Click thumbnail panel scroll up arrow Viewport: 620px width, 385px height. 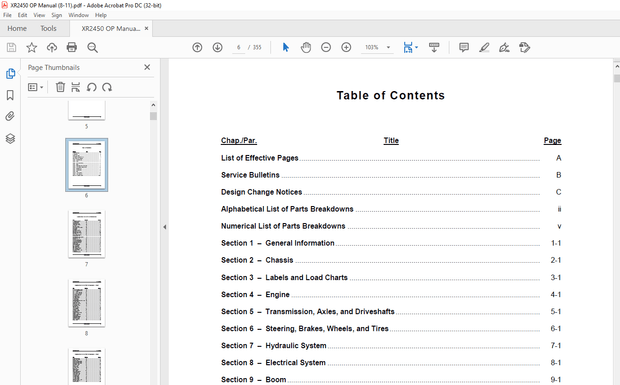[153, 105]
